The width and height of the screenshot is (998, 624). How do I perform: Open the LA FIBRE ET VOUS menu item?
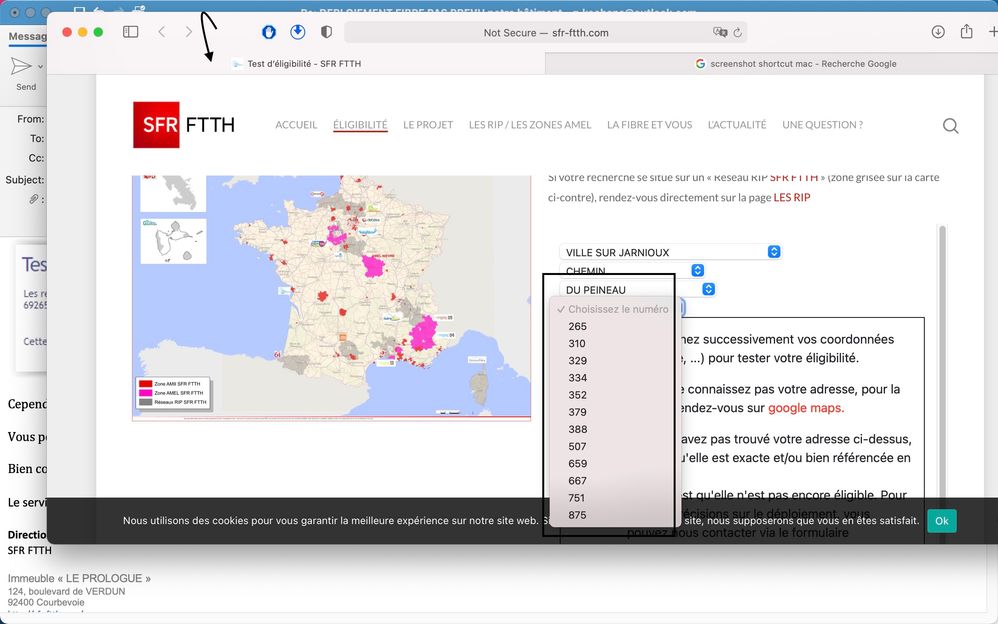pyautogui.click(x=649, y=124)
